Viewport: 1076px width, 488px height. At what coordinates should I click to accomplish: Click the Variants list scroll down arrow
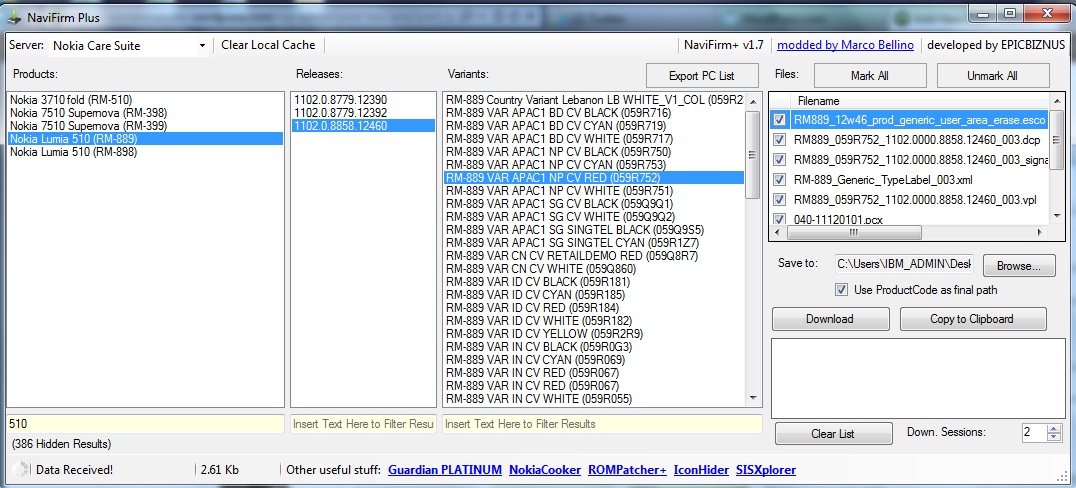tap(753, 397)
